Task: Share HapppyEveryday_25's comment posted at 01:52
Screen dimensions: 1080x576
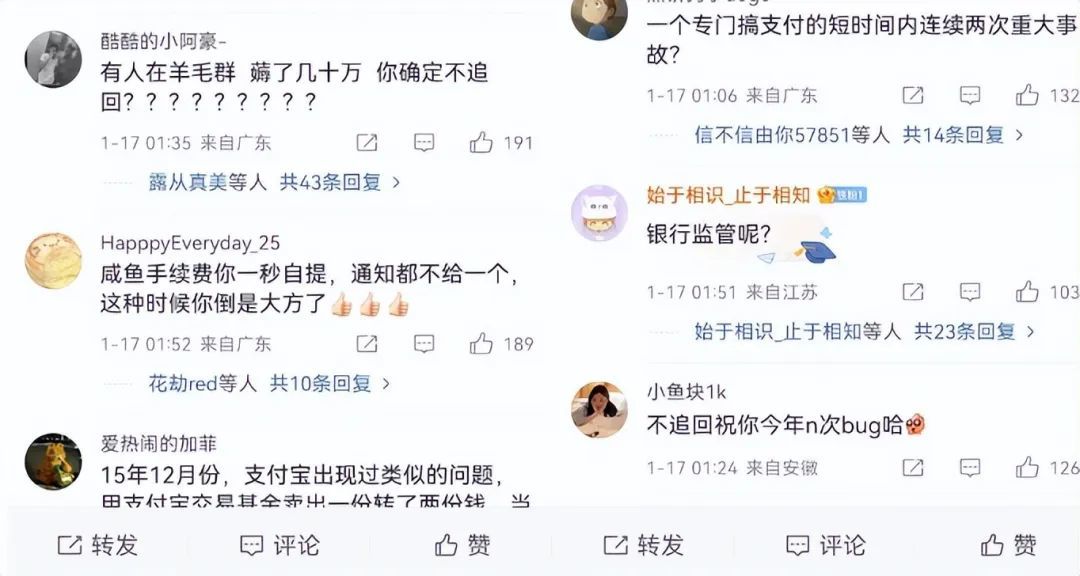Action: [x=366, y=344]
